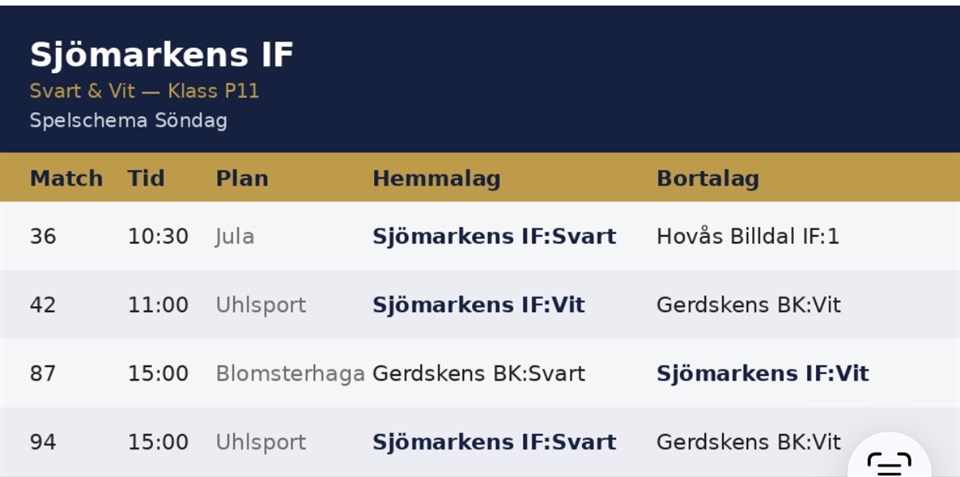Select Uhlsport field at 11:00

coord(260,305)
